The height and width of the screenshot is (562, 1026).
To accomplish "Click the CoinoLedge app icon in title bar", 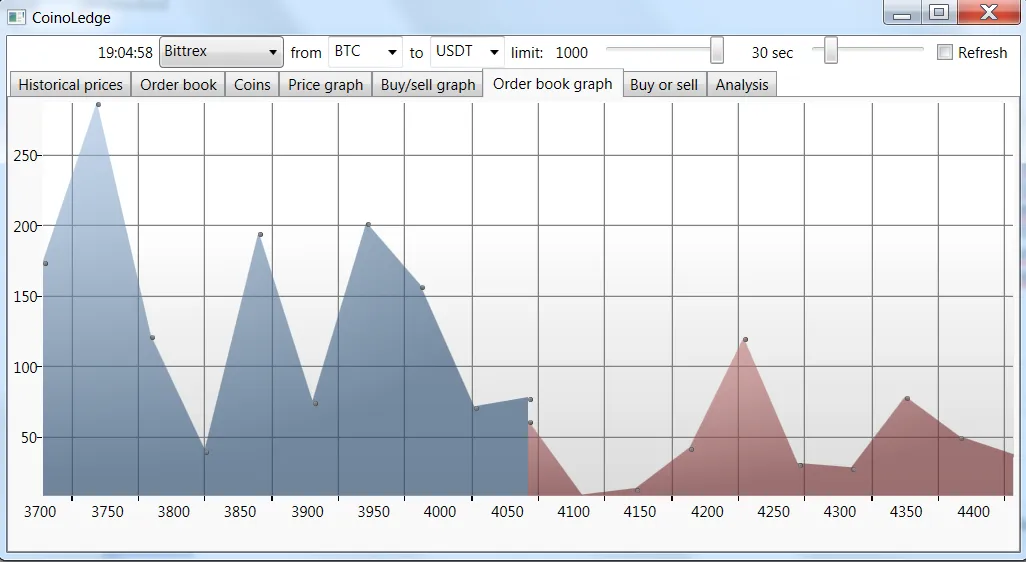I will tap(17, 18).
